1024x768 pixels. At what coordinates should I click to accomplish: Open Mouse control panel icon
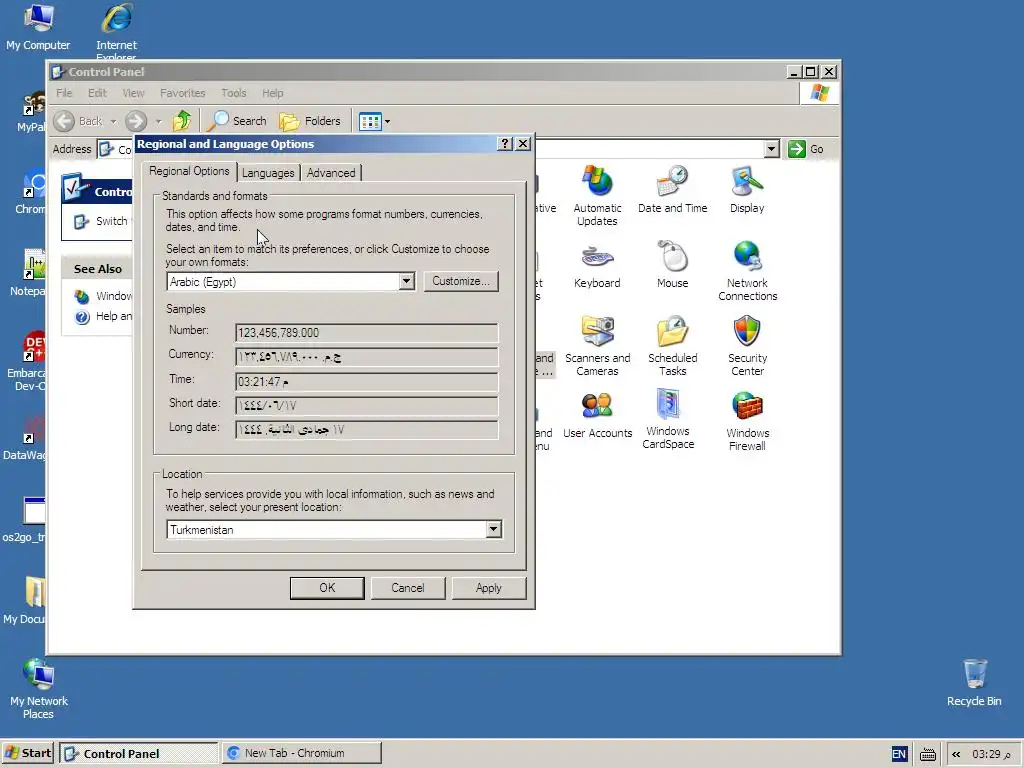click(672, 265)
